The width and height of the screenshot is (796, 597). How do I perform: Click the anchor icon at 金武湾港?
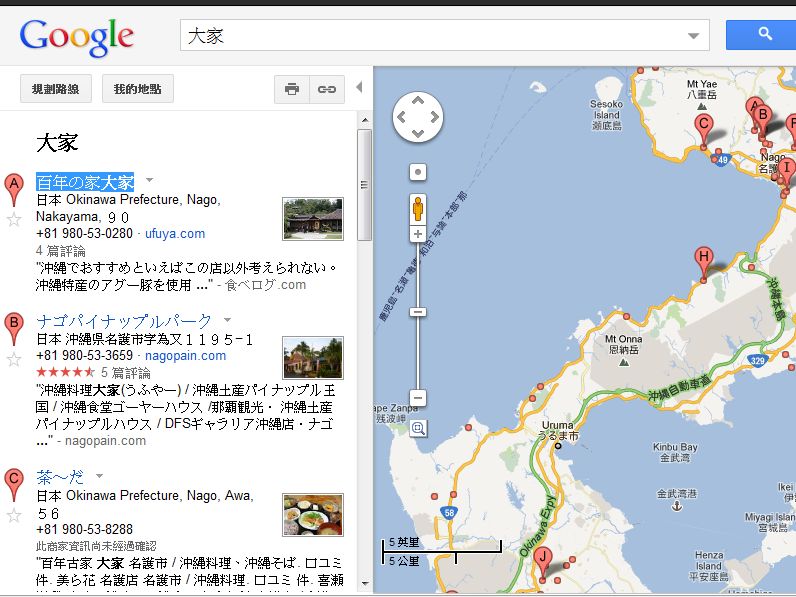pyautogui.click(x=677, y=506)
